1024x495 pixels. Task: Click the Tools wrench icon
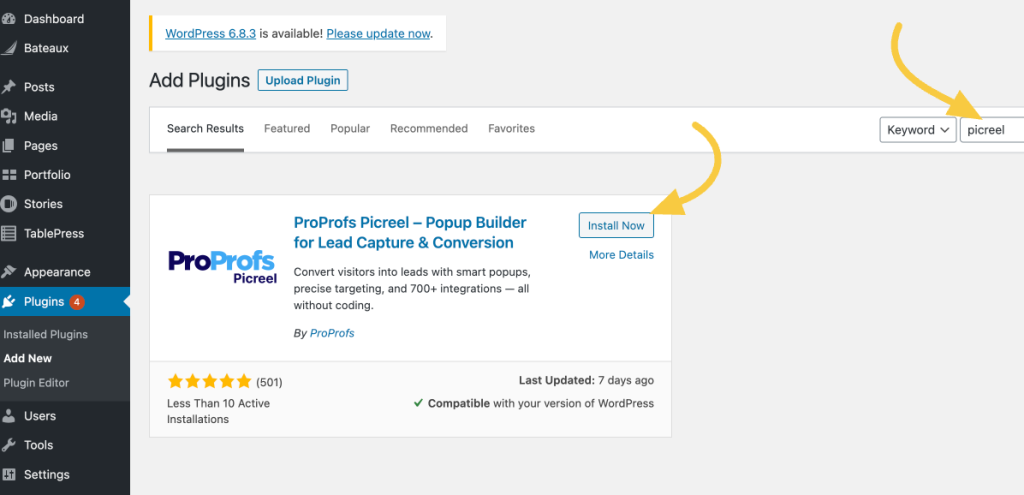[x=9, y=445]
